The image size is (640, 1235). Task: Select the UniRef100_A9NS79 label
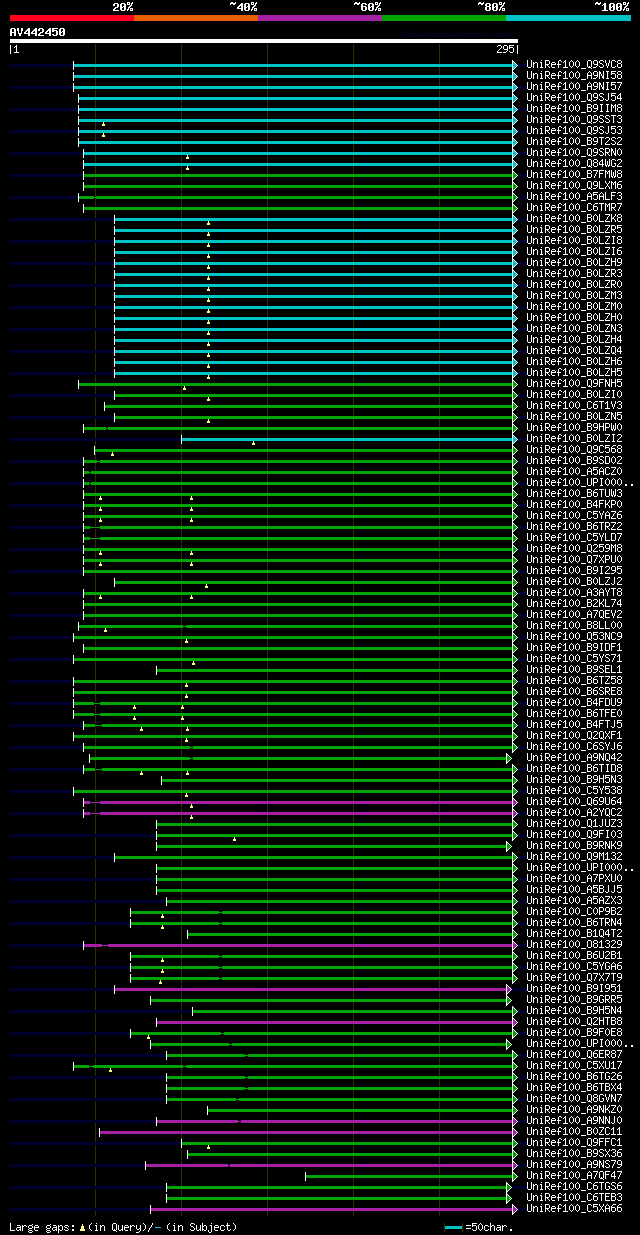click(574, 1164)
